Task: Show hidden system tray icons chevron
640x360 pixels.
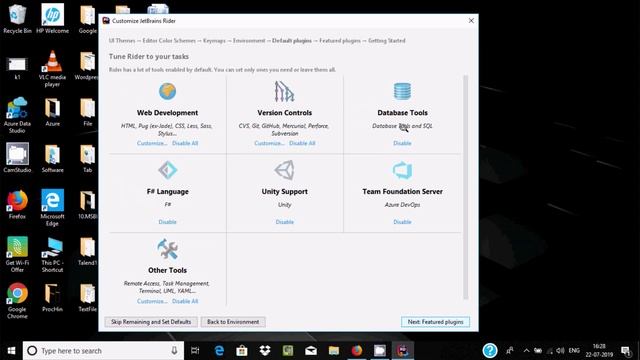Action: (527, 351)
